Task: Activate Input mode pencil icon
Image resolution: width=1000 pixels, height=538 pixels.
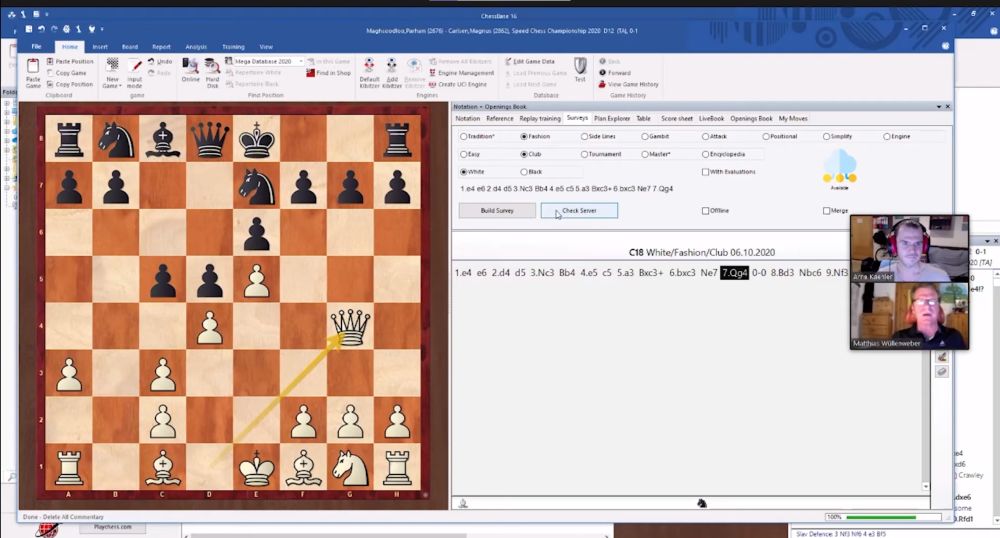Action: [134, 66]
